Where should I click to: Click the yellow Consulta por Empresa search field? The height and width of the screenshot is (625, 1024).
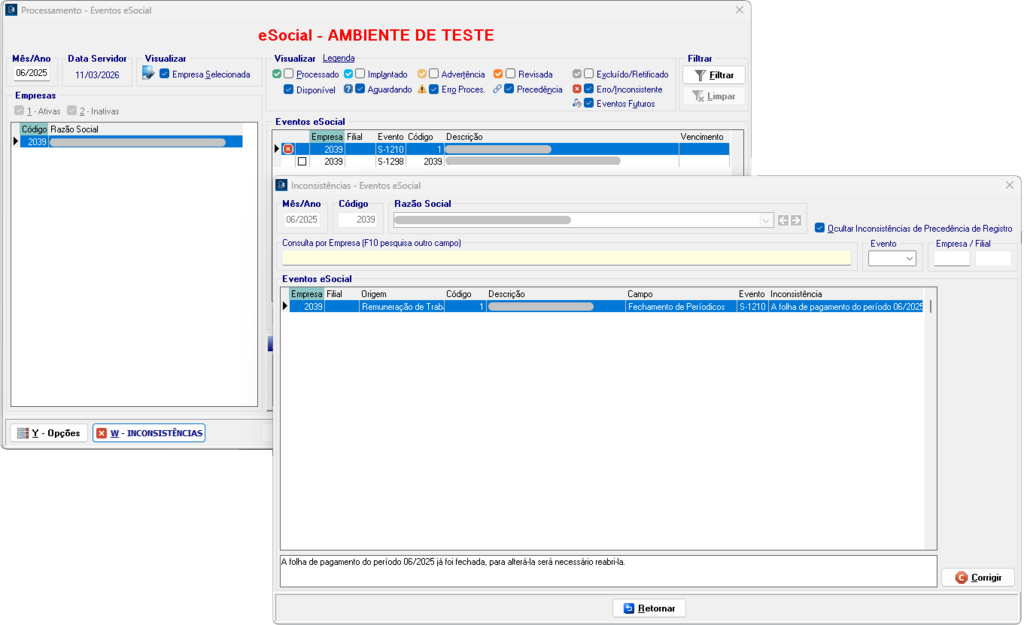pos(566,258)
